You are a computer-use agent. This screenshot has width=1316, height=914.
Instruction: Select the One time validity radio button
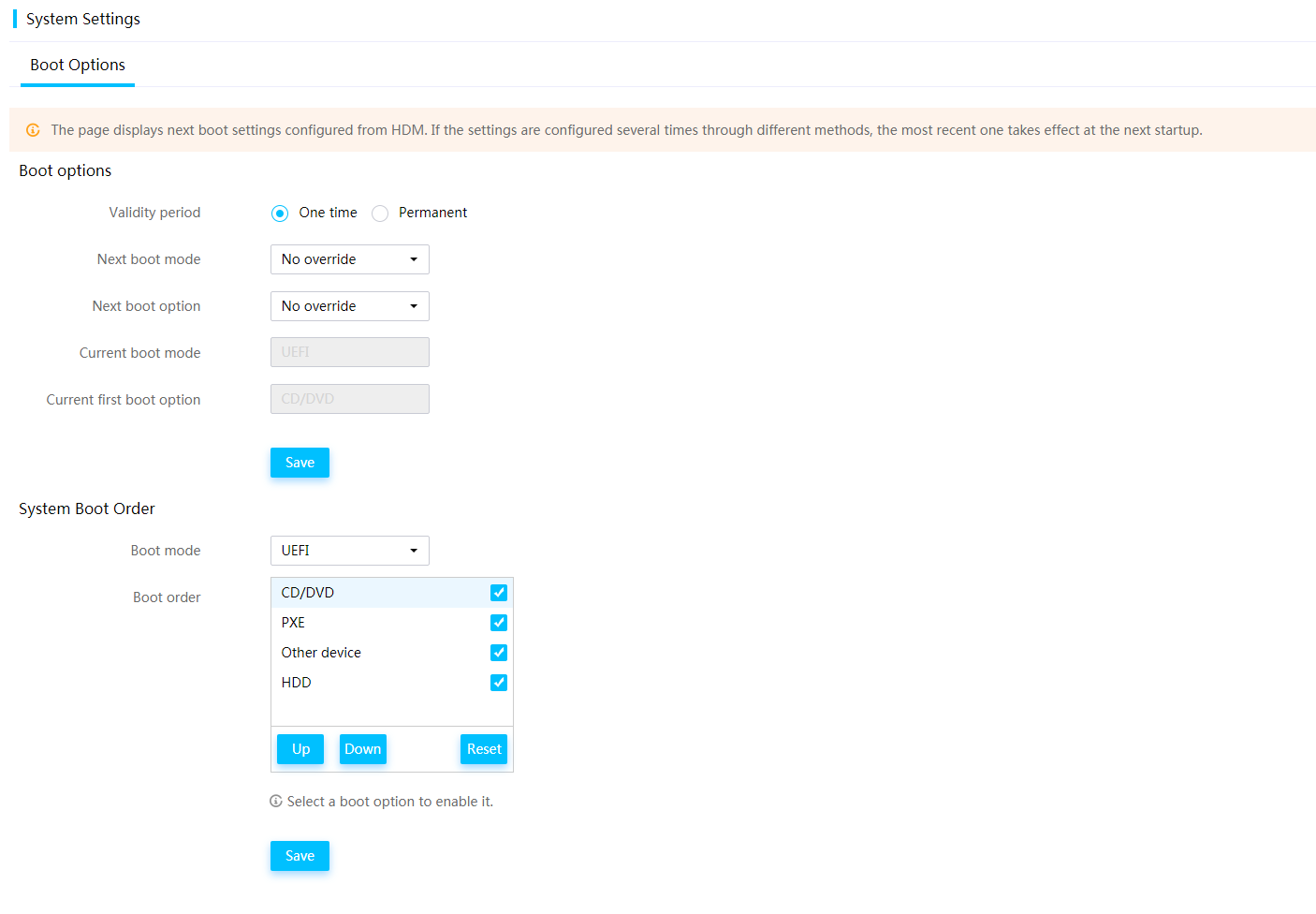[280, 214]
